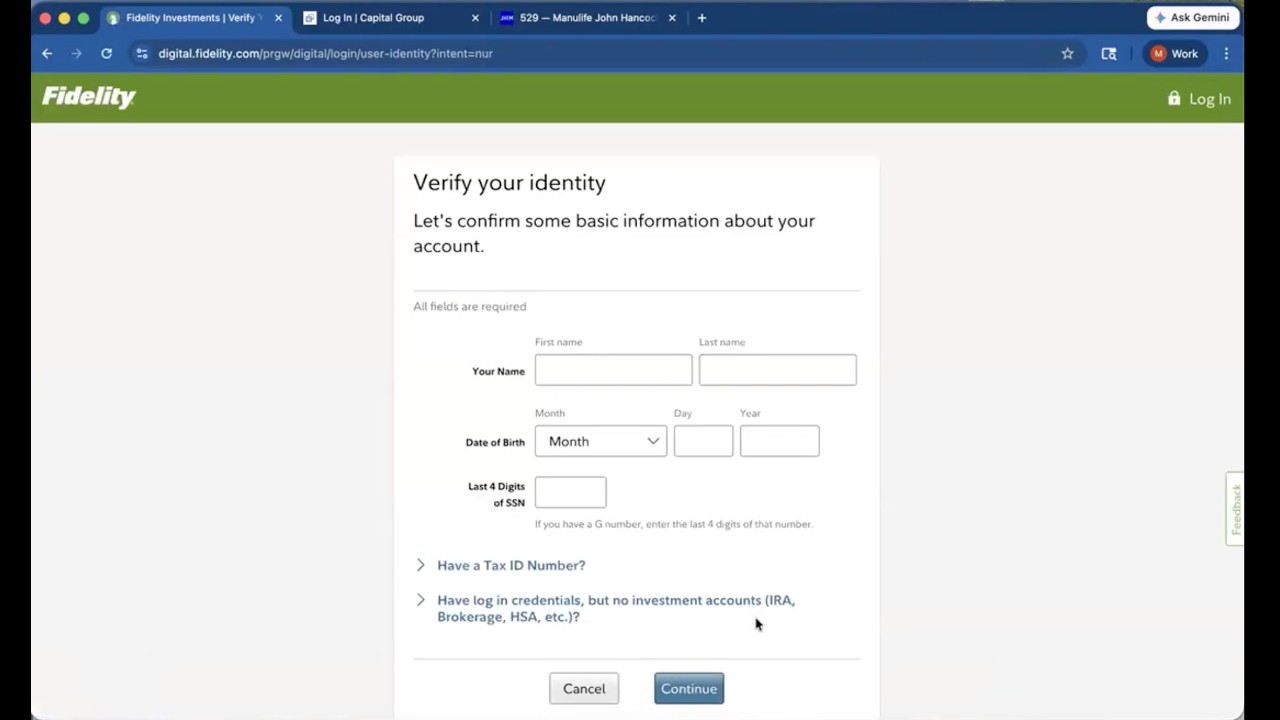Click the Log In link in header
This screenshot has width=1280, height=720.
(x=1210, y=99)
